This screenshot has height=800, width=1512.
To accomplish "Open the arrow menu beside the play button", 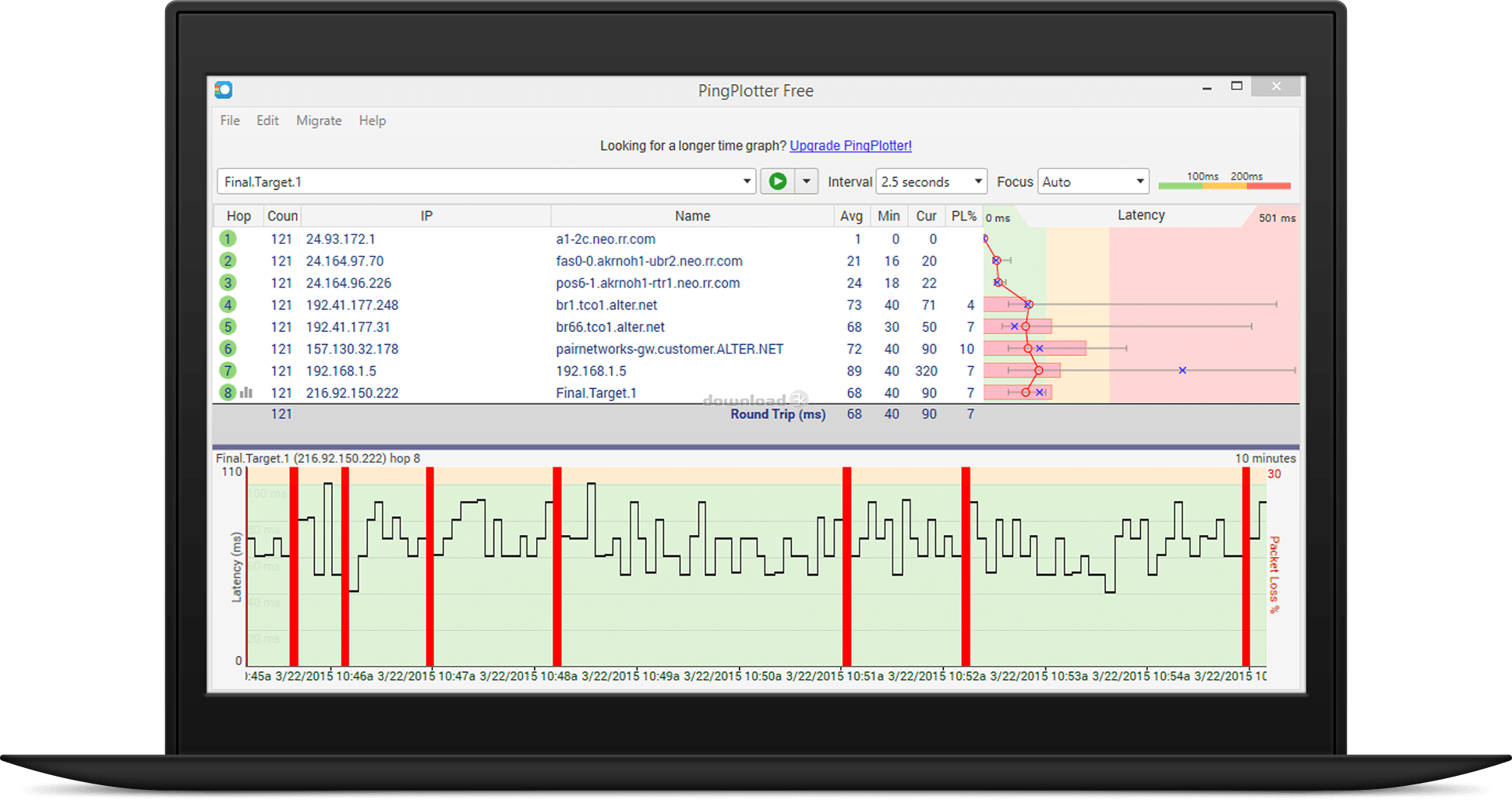I will coord(807,181).
